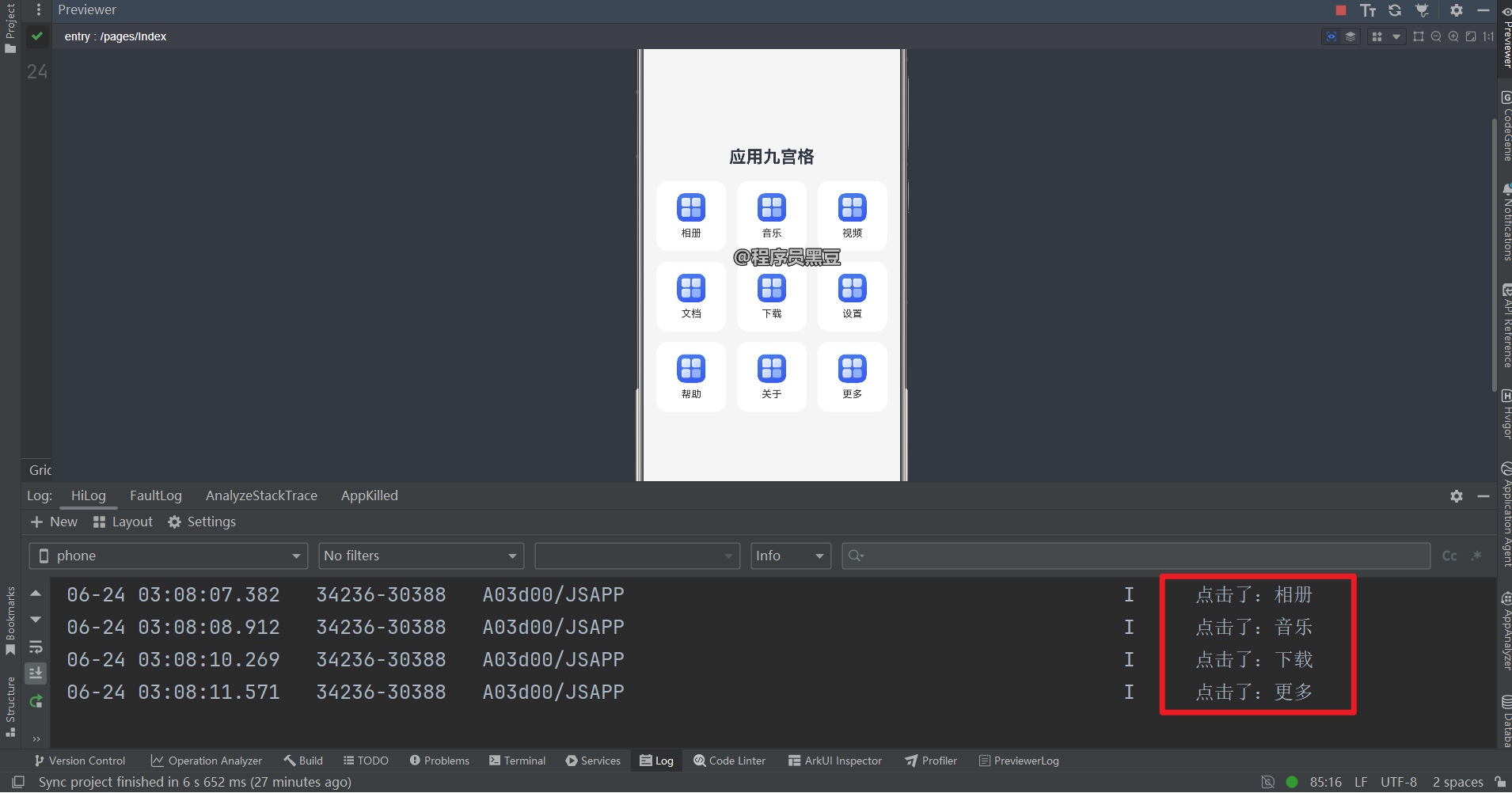Open the Version Control tool window

[x=80, y=761]
